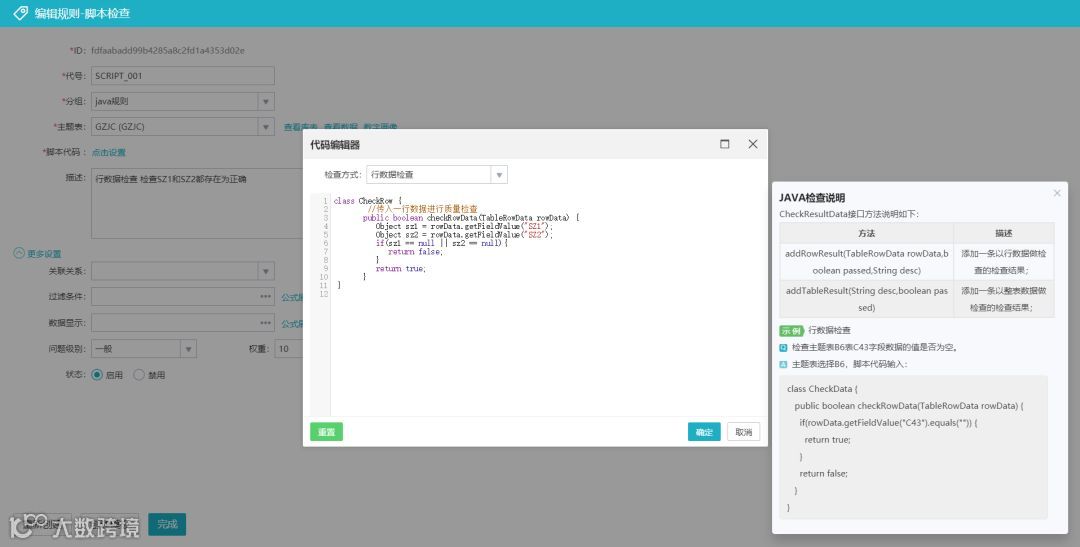Image resolution: width=1080 pixels, height=547 pixels.
Task: Click the 数据显示 input field
Action: (183, 323)
